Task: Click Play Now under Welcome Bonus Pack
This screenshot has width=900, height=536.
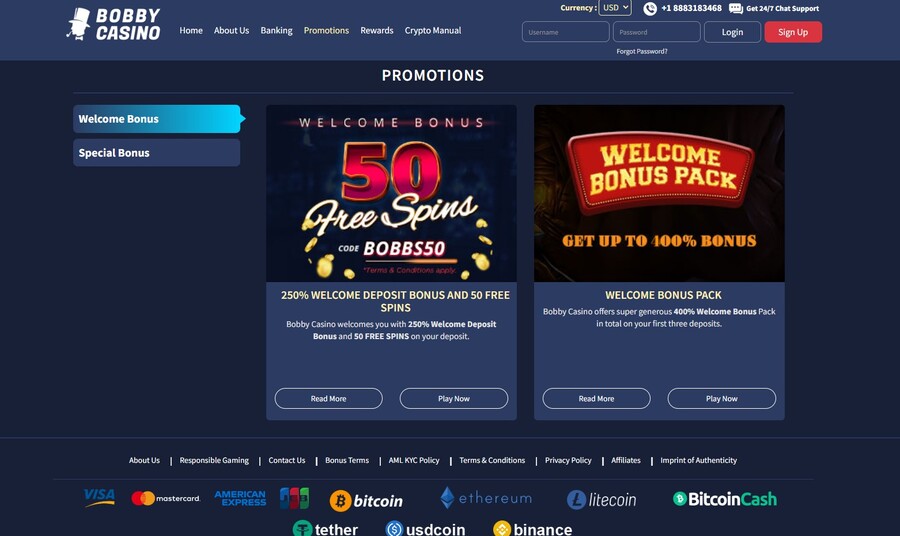Action: (x=721, y=398)
